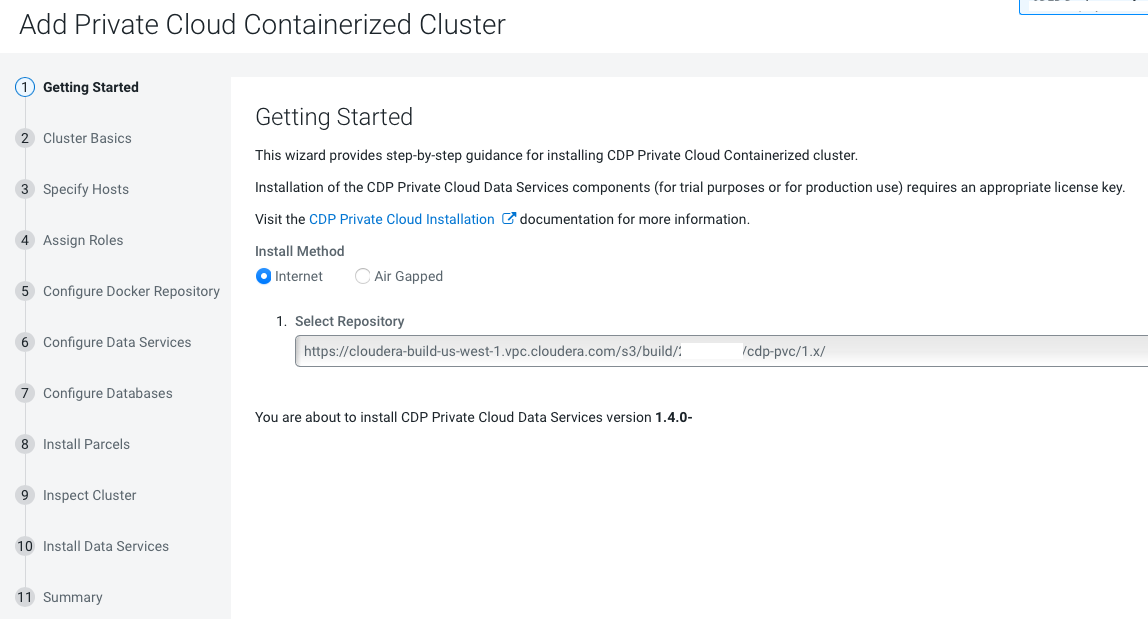Click the Getting Started step label
This screenshot has width=1148, height=619.
click(91, 87)
